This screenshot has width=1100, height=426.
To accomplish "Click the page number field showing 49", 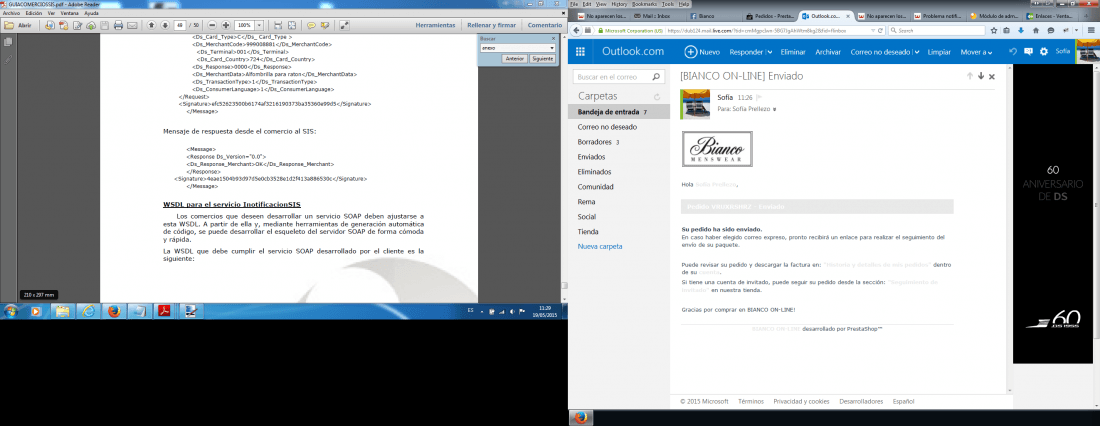I will click(180, 25).
